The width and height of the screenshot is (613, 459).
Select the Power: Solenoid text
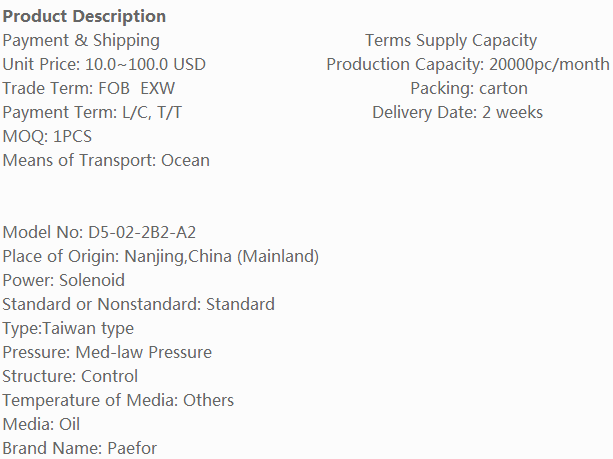63,281
